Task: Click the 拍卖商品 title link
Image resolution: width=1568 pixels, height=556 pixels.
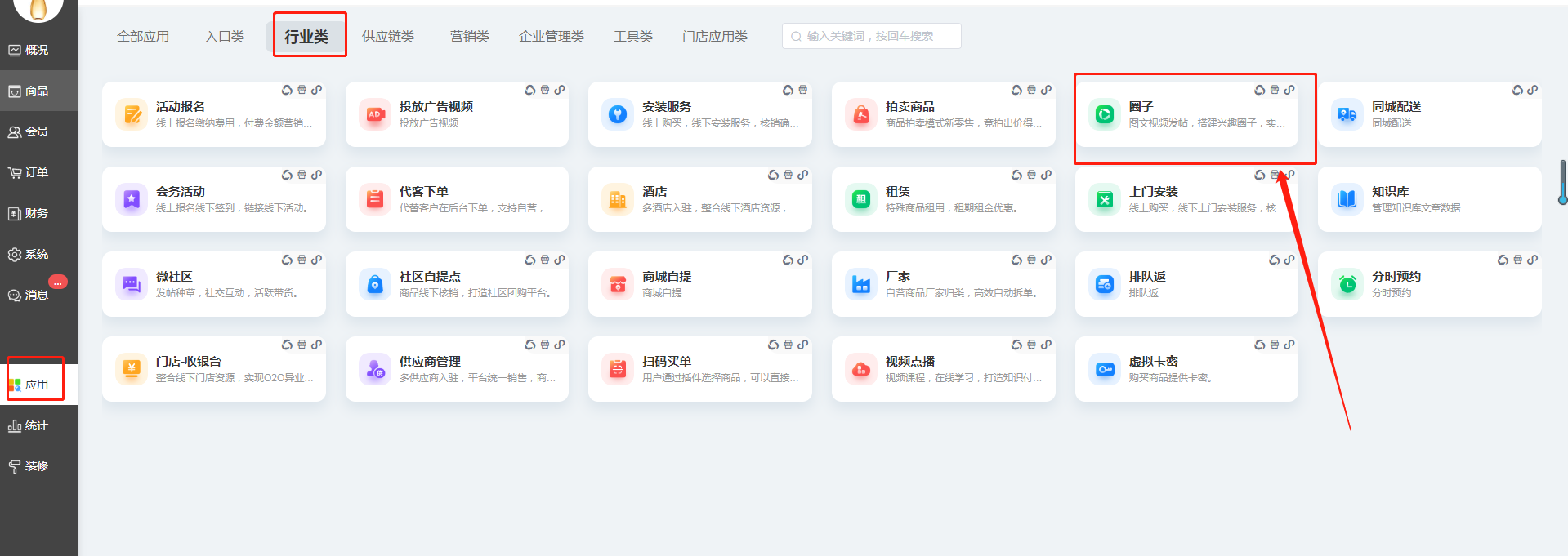Action: point(909,107)
